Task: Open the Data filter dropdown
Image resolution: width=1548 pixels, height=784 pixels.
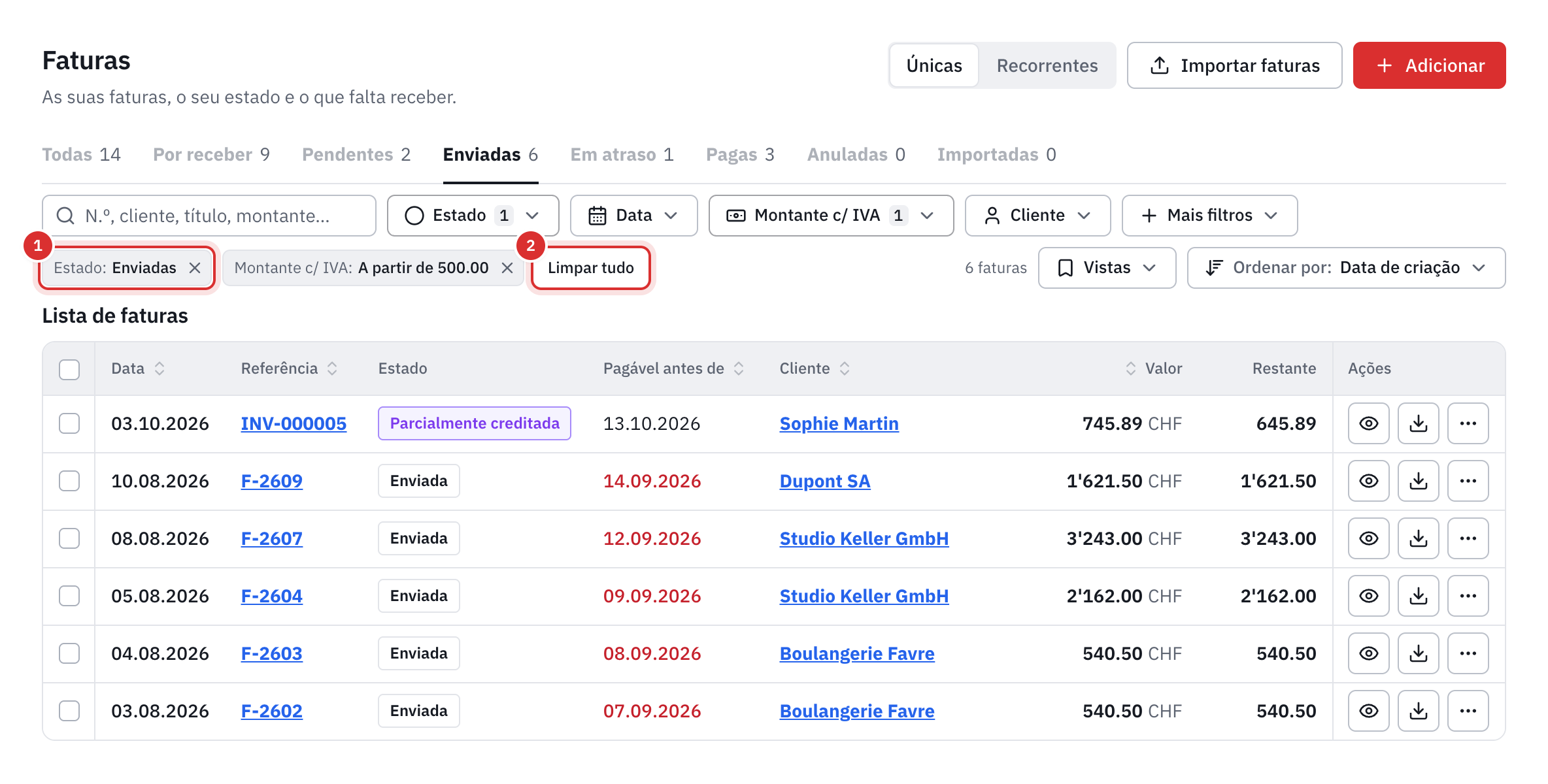Action: click(633, 216)
